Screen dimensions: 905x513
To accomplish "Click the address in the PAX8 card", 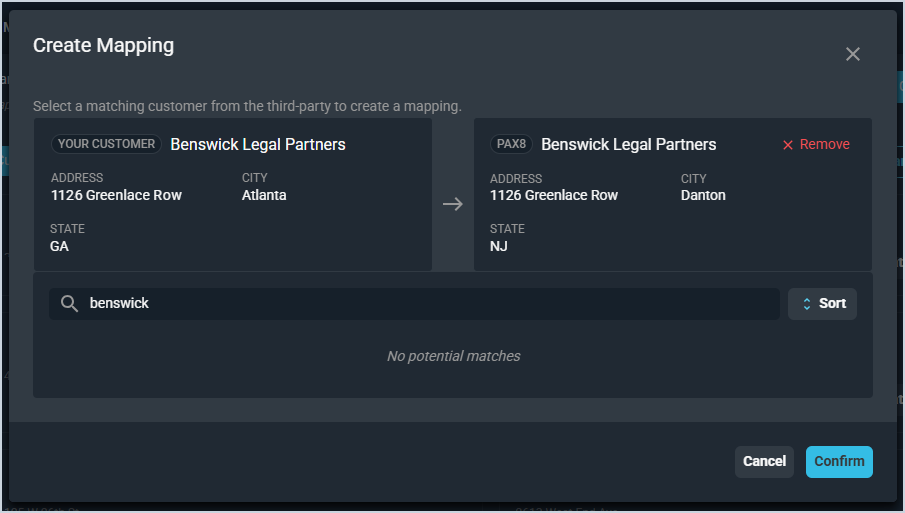I will (554, 195).
